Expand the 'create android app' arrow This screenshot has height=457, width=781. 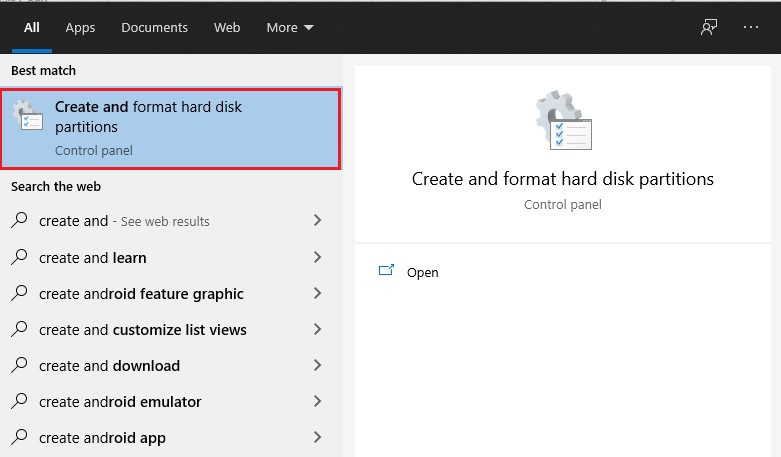pyautogui.click(x=317, y=437)
